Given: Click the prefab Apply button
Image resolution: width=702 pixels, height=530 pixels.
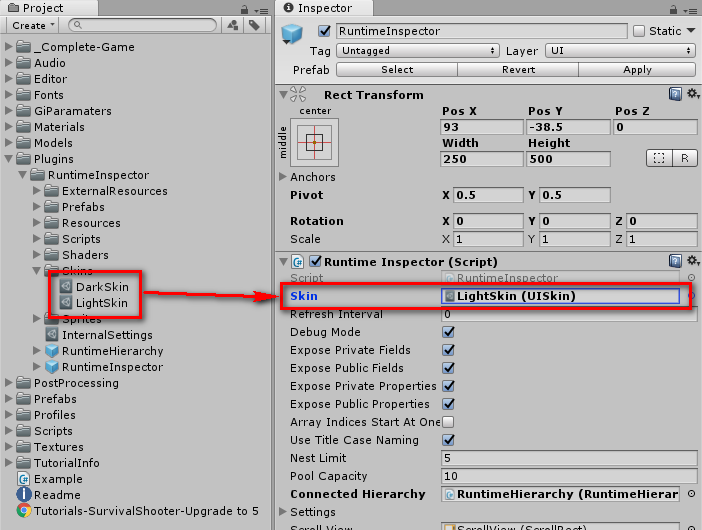Looking at the screenshot, I should (637, 69).
